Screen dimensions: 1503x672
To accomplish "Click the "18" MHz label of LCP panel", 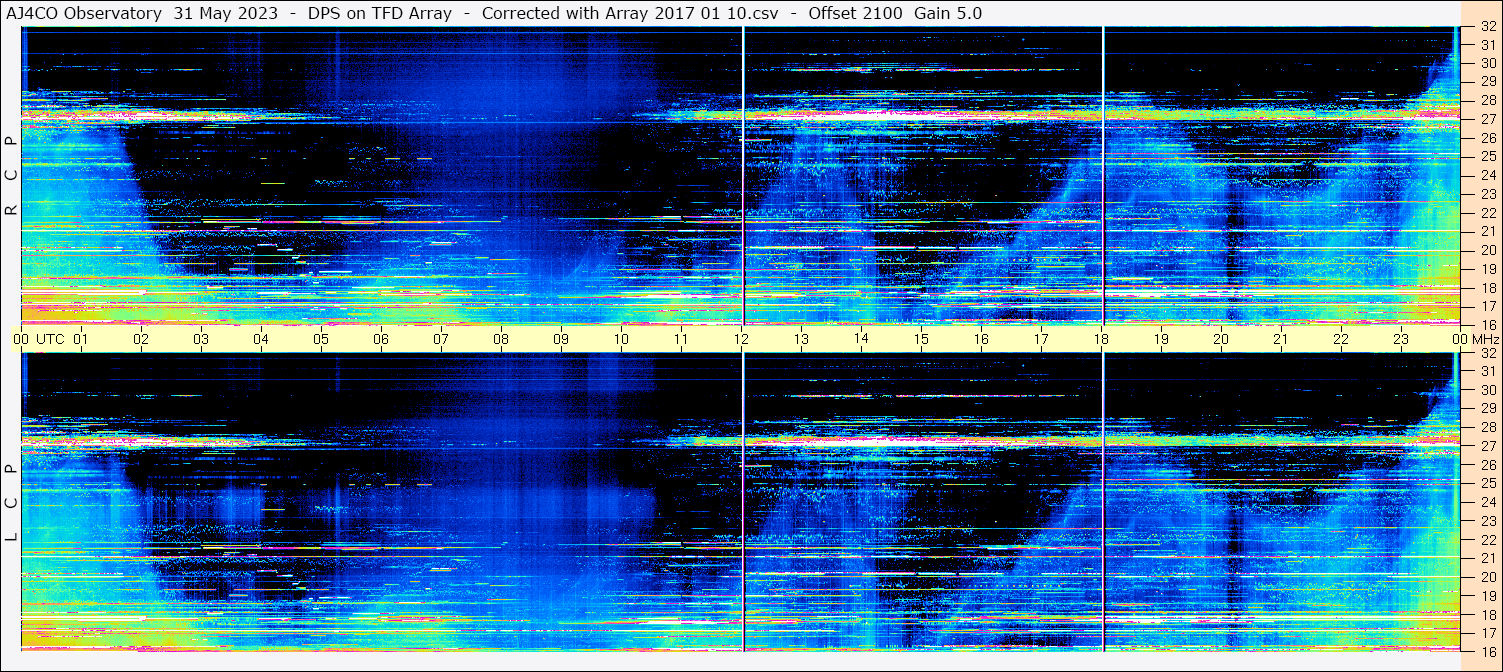I will [1488, 615].
